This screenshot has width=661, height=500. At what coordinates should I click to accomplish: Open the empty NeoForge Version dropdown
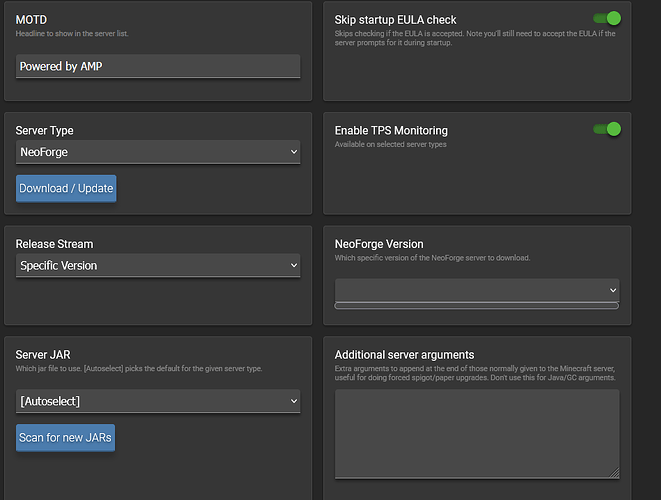pyautogui.click(x=476, y=289)
